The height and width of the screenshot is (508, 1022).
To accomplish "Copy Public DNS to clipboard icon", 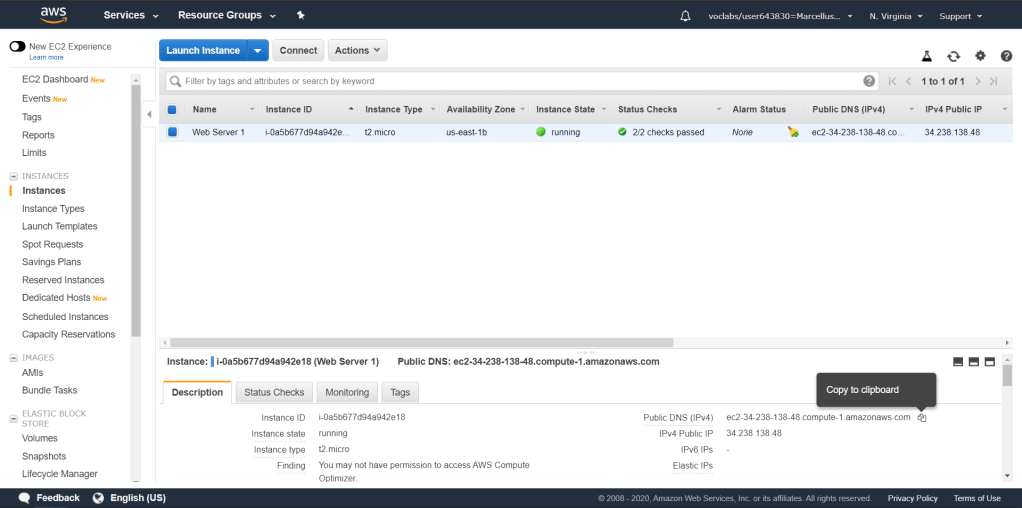I will [922, 418].
